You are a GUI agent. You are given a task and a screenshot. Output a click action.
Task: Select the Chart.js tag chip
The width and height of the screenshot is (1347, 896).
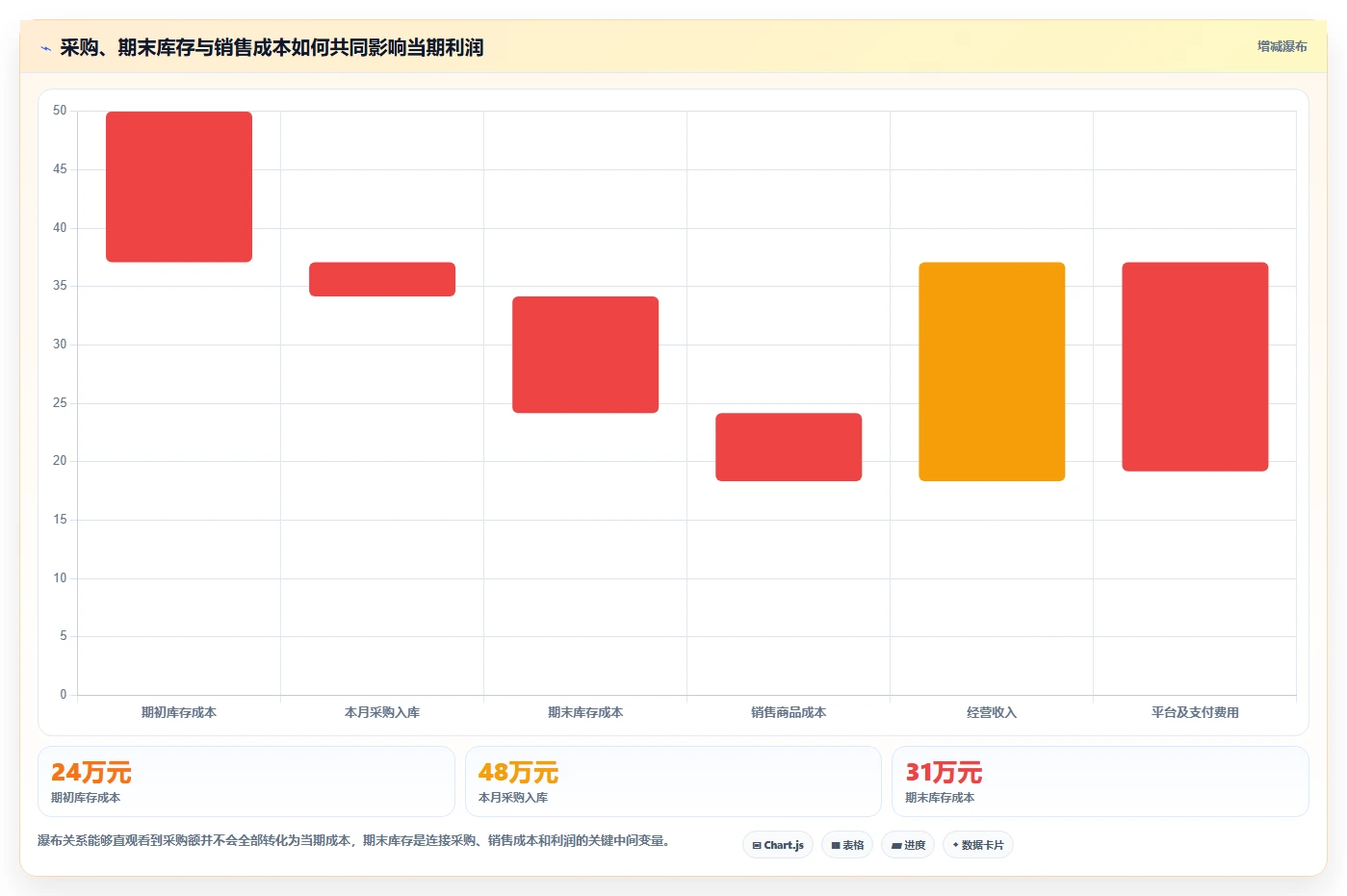[778, 845]
